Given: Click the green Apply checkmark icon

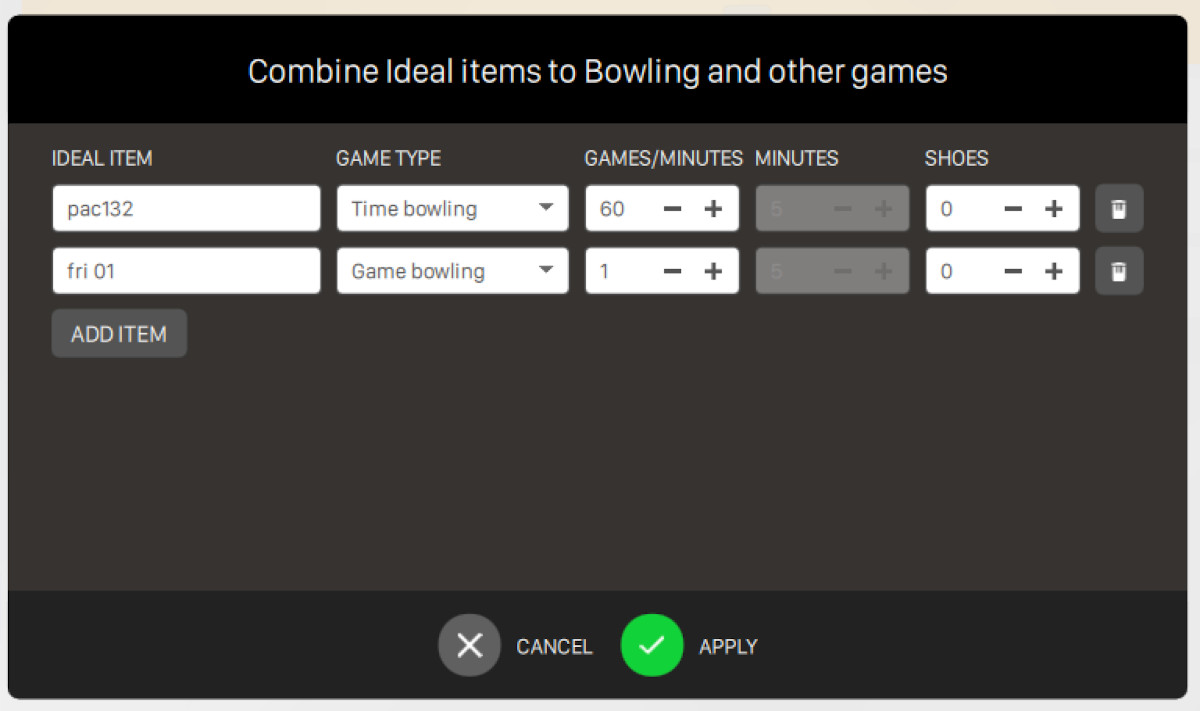Looking at the screenshot, I should tap(652, 646).
